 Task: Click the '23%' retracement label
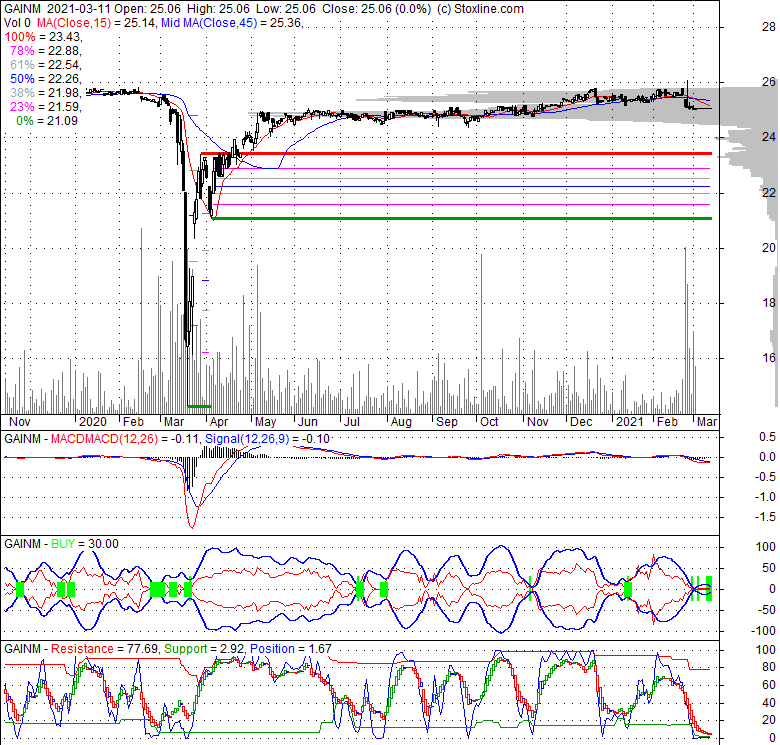click(22, 106)
